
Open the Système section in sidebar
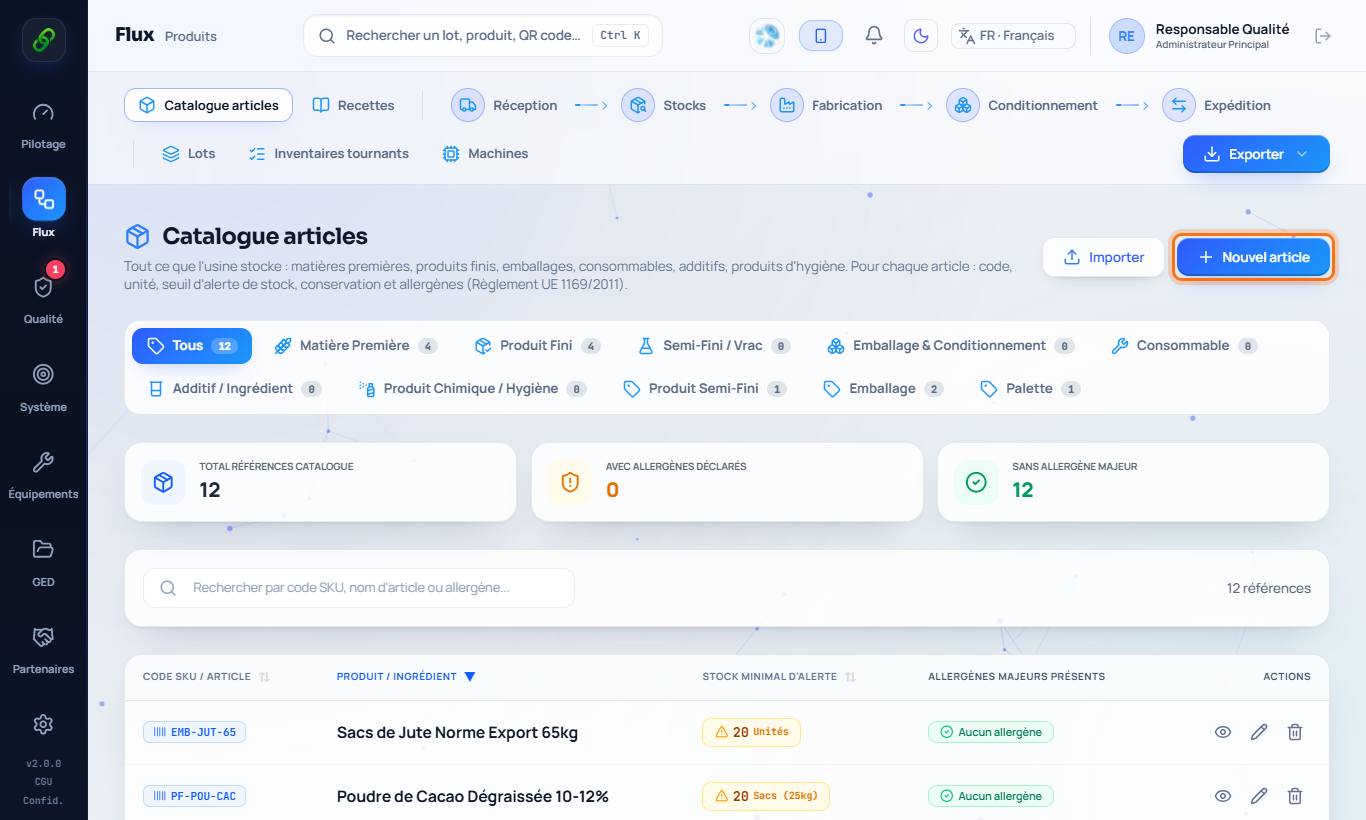click(43, 388)
